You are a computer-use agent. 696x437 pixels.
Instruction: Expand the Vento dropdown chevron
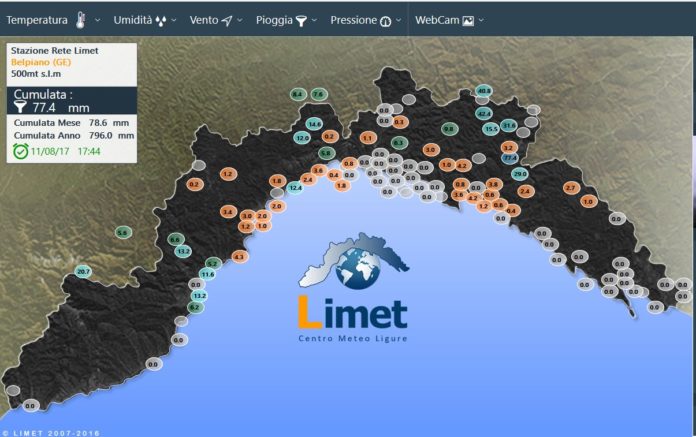240,20
